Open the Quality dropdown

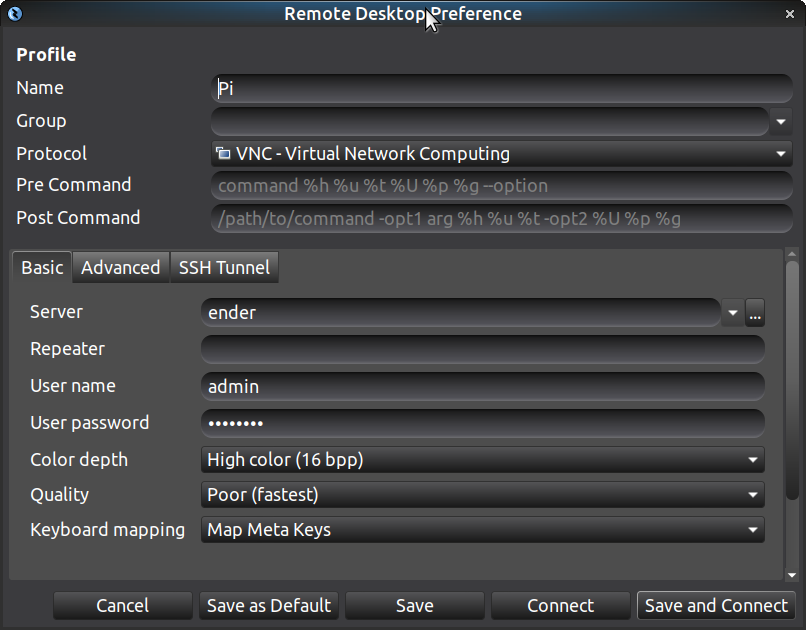(483, 495)
